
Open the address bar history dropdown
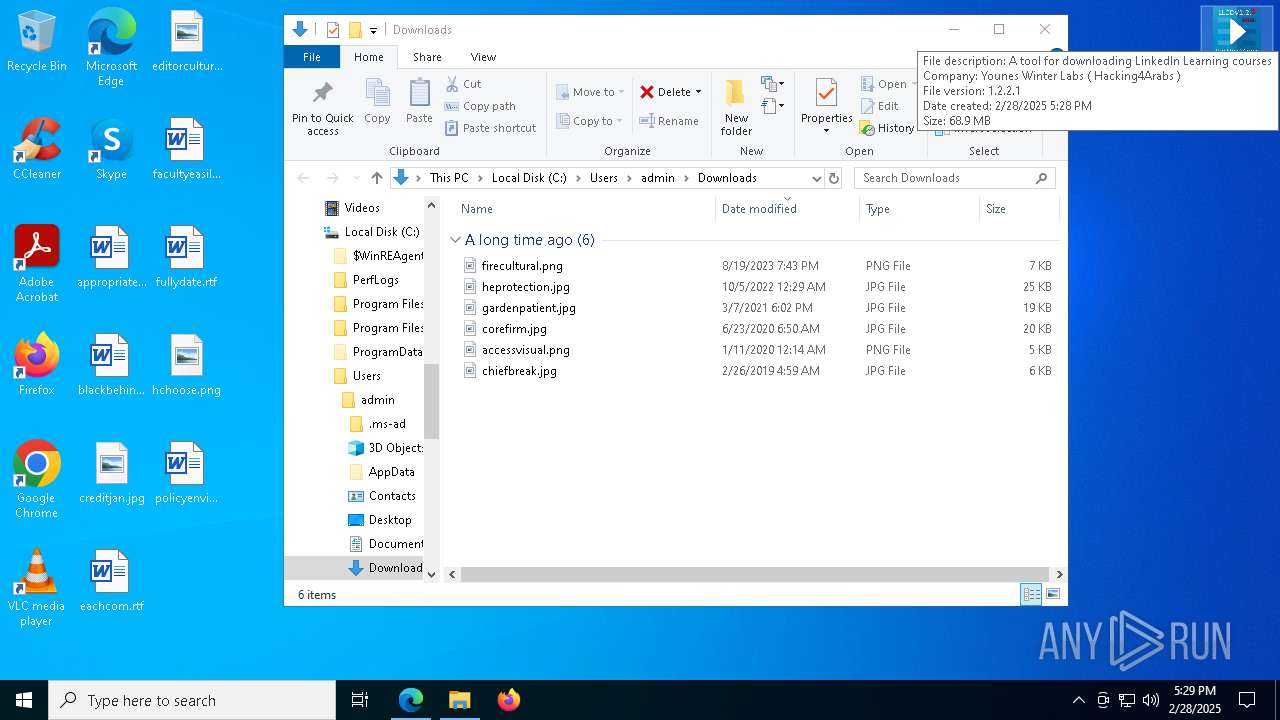click(817, 178)
